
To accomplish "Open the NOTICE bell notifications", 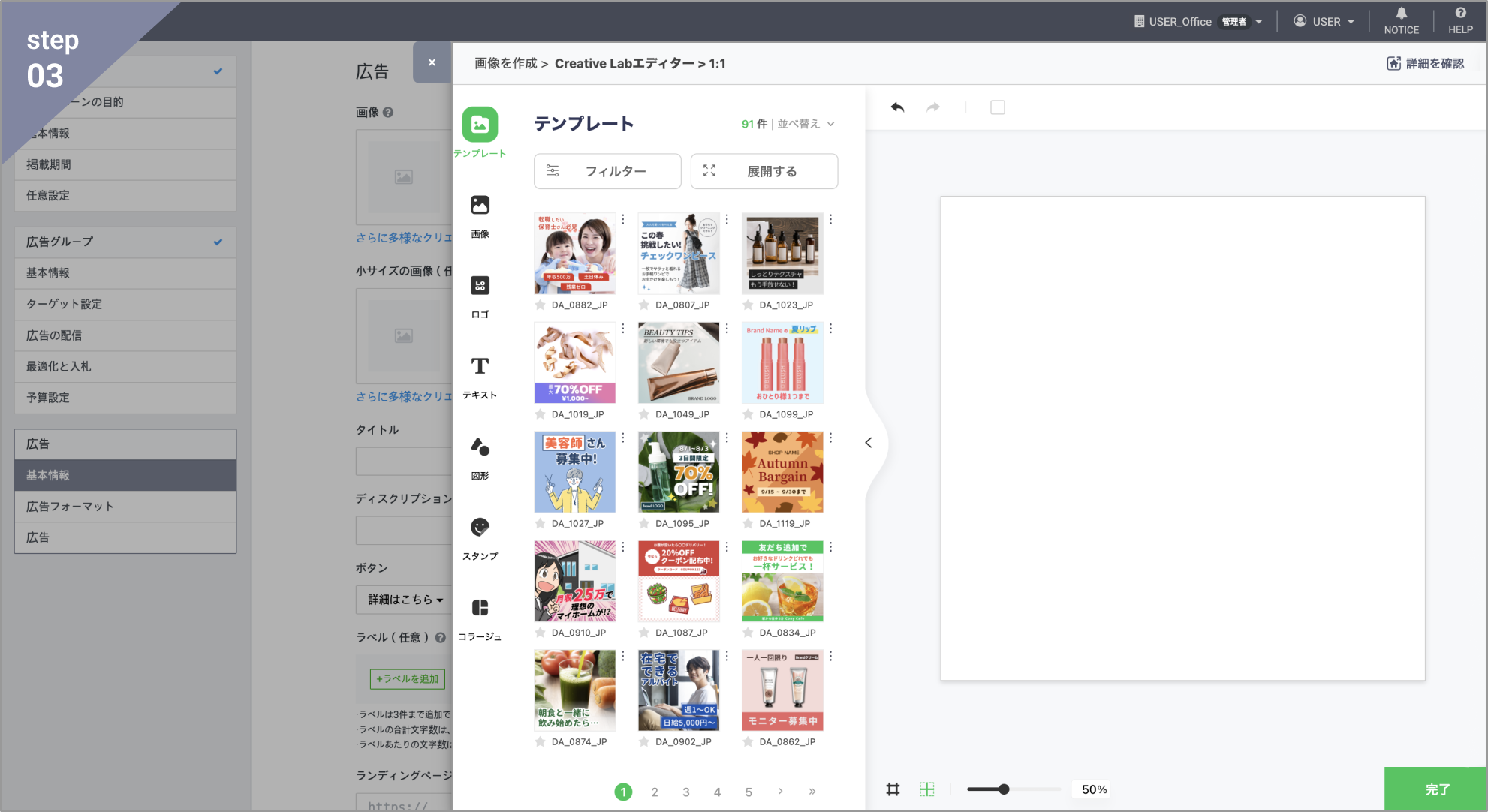I will (x=1402, y=20).
